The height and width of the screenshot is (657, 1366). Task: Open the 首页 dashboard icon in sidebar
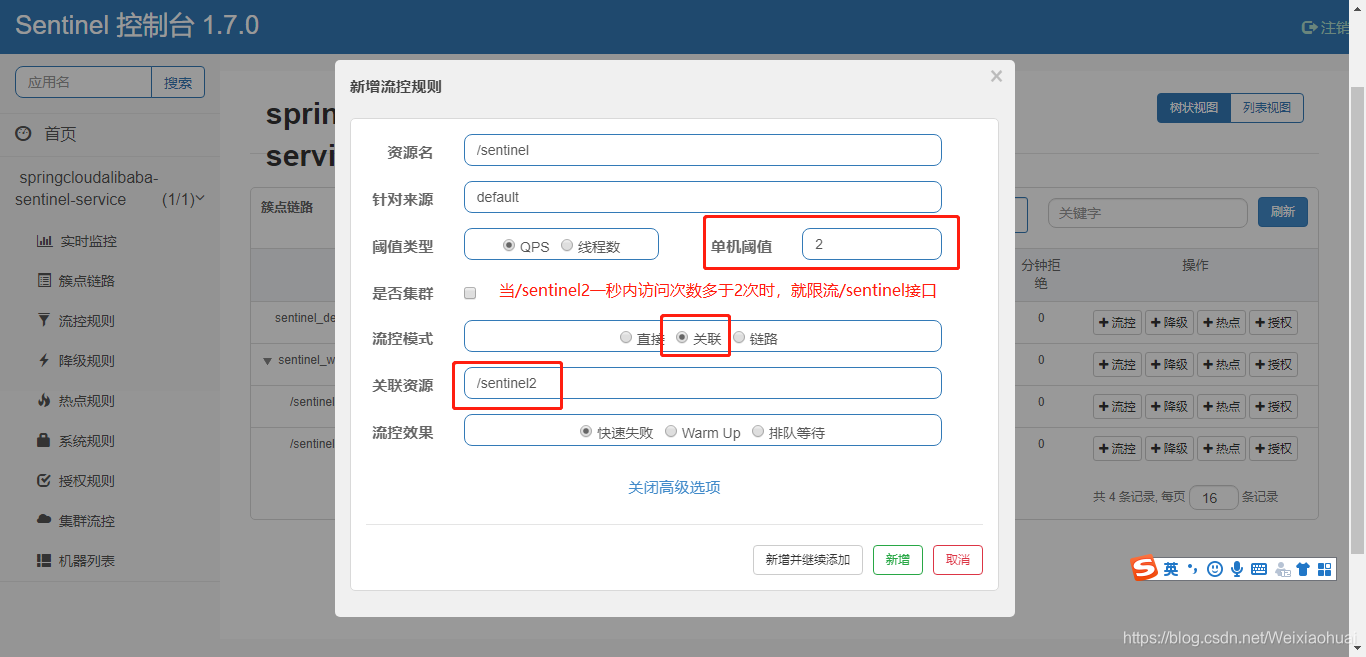click(x=23, y=134)
